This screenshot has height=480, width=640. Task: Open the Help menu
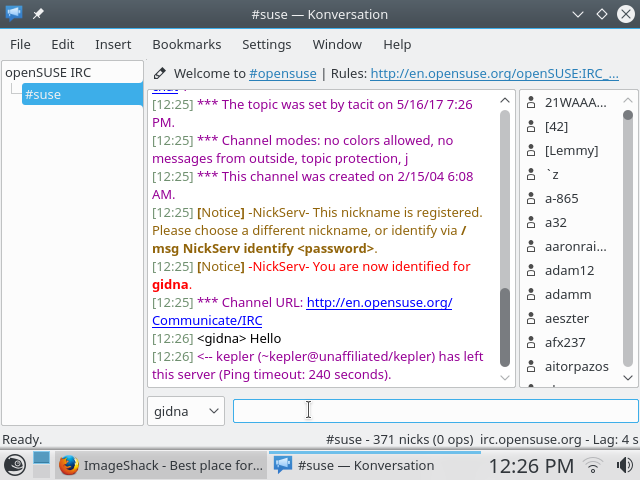[397, 44]
